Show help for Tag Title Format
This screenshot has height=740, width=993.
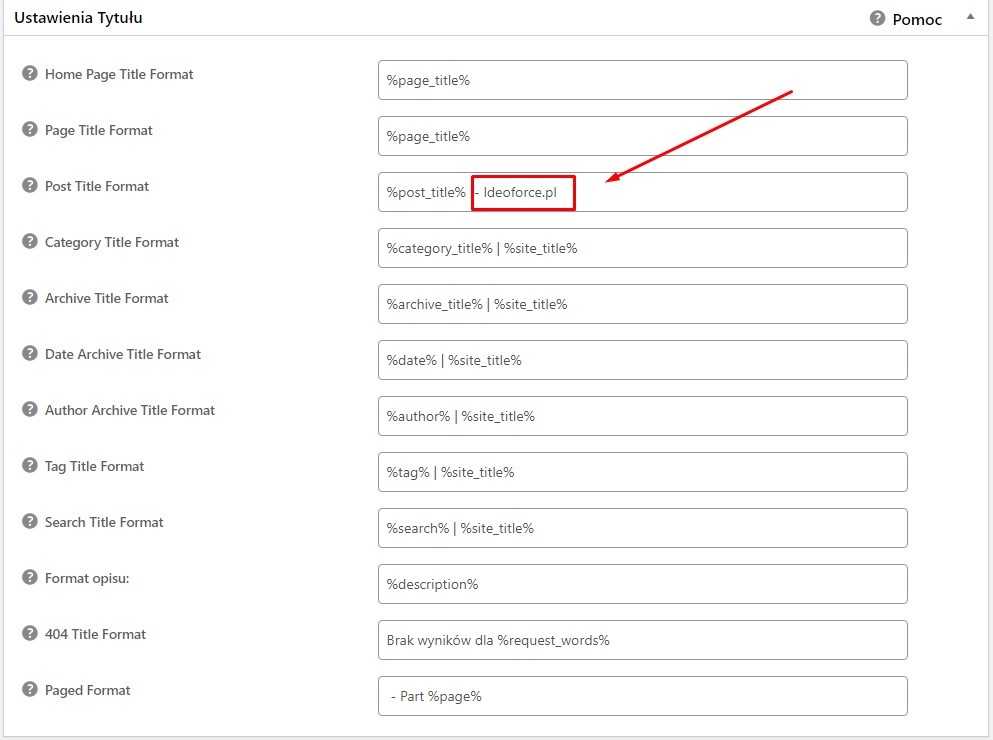coord(30,466)
